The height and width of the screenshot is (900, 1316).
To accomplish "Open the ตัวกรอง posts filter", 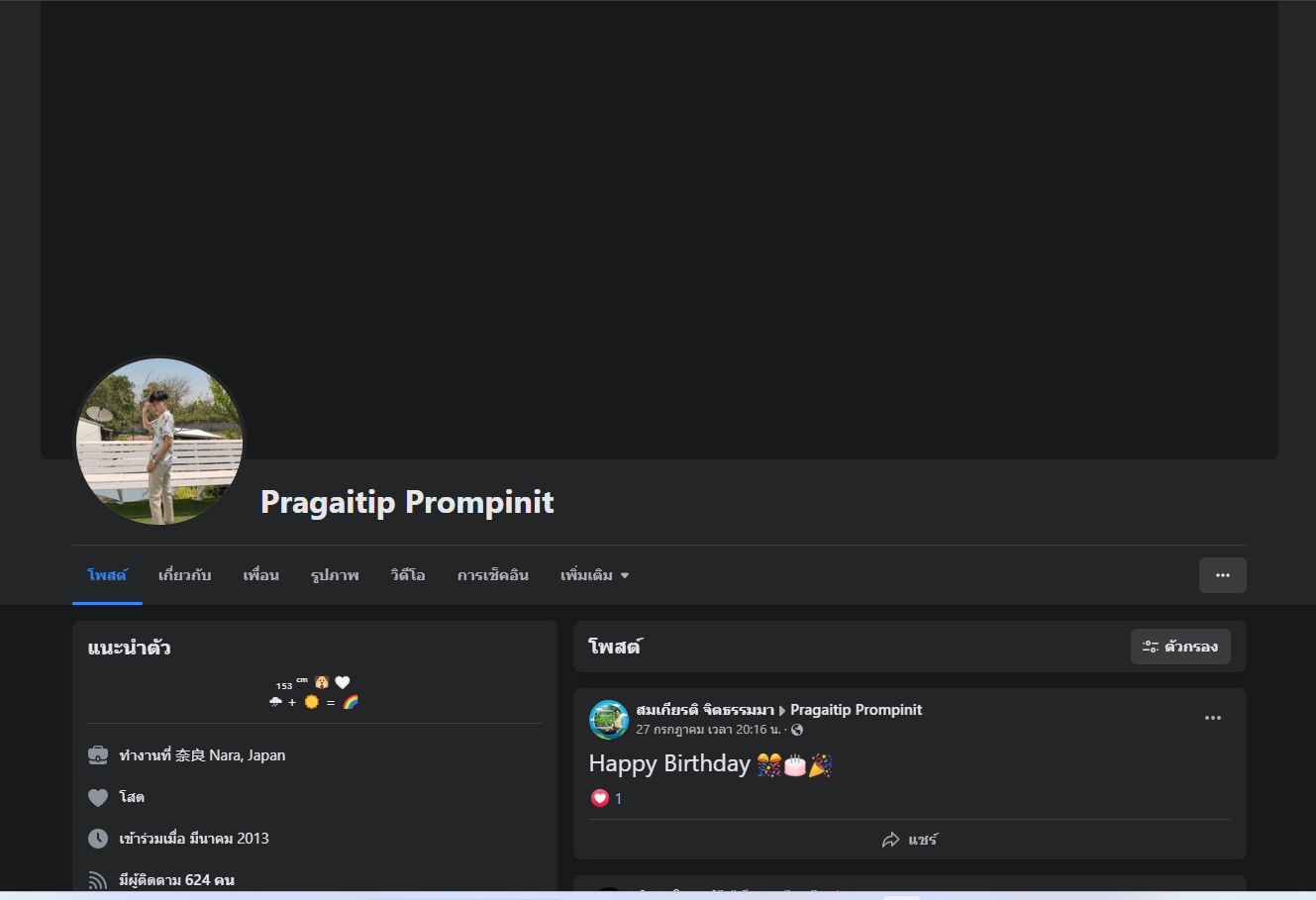I will (1180, 647).
